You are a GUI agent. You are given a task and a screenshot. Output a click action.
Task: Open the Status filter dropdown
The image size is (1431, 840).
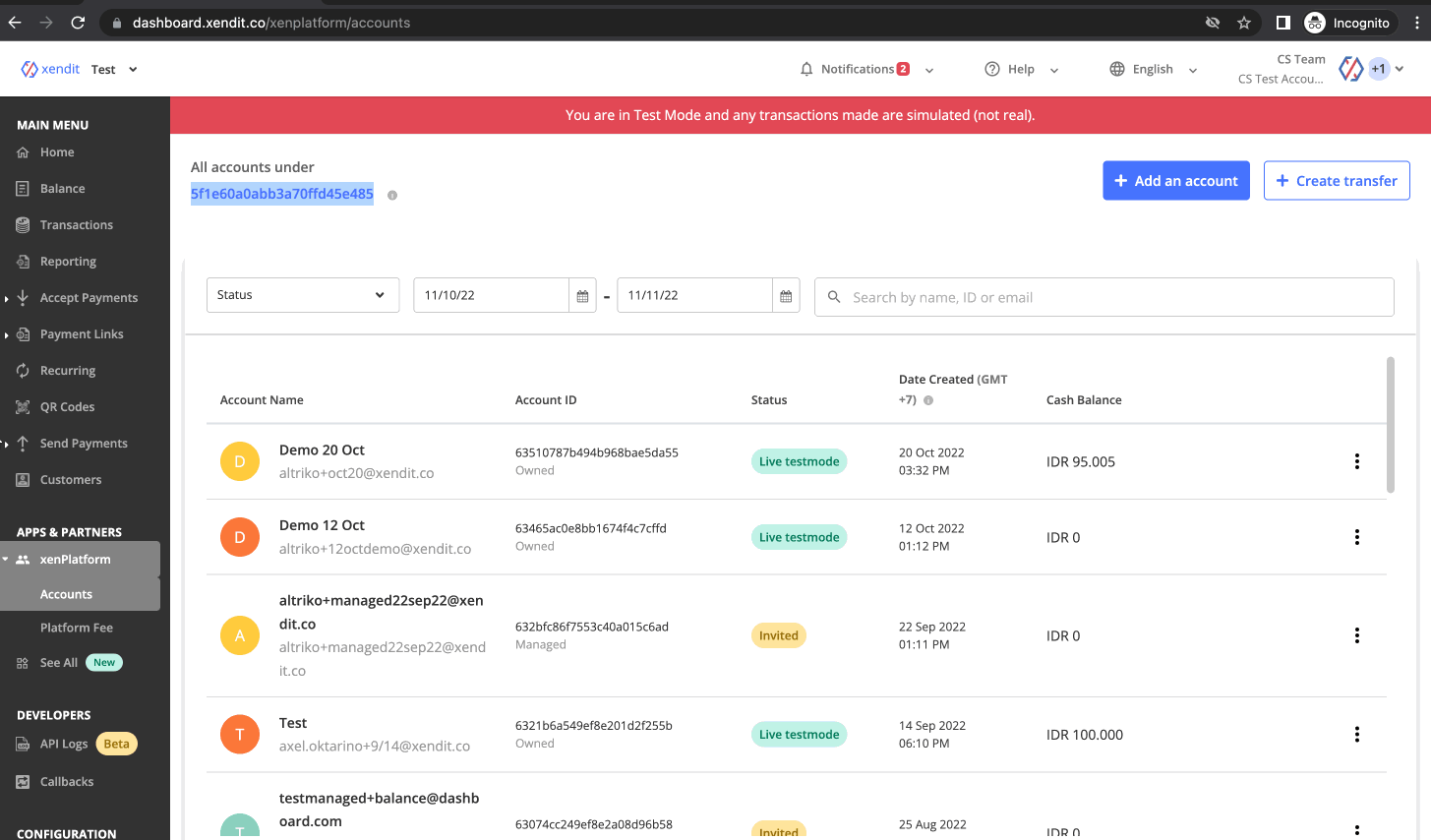pyautogui.click(x=302, y=295)
